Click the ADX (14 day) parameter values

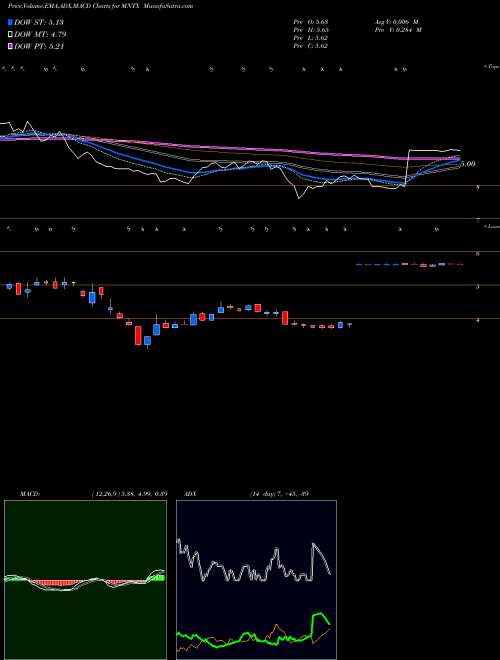coord(280,494)
